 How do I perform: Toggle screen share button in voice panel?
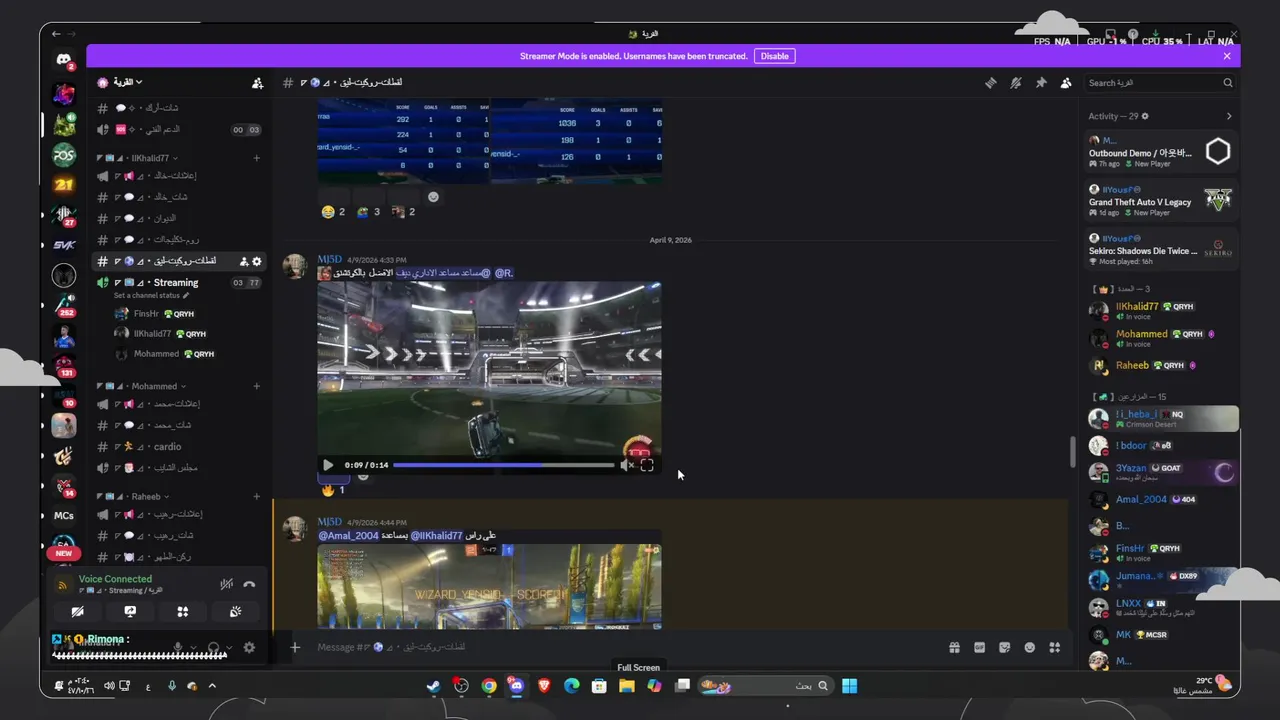click(x=130, y=611)
